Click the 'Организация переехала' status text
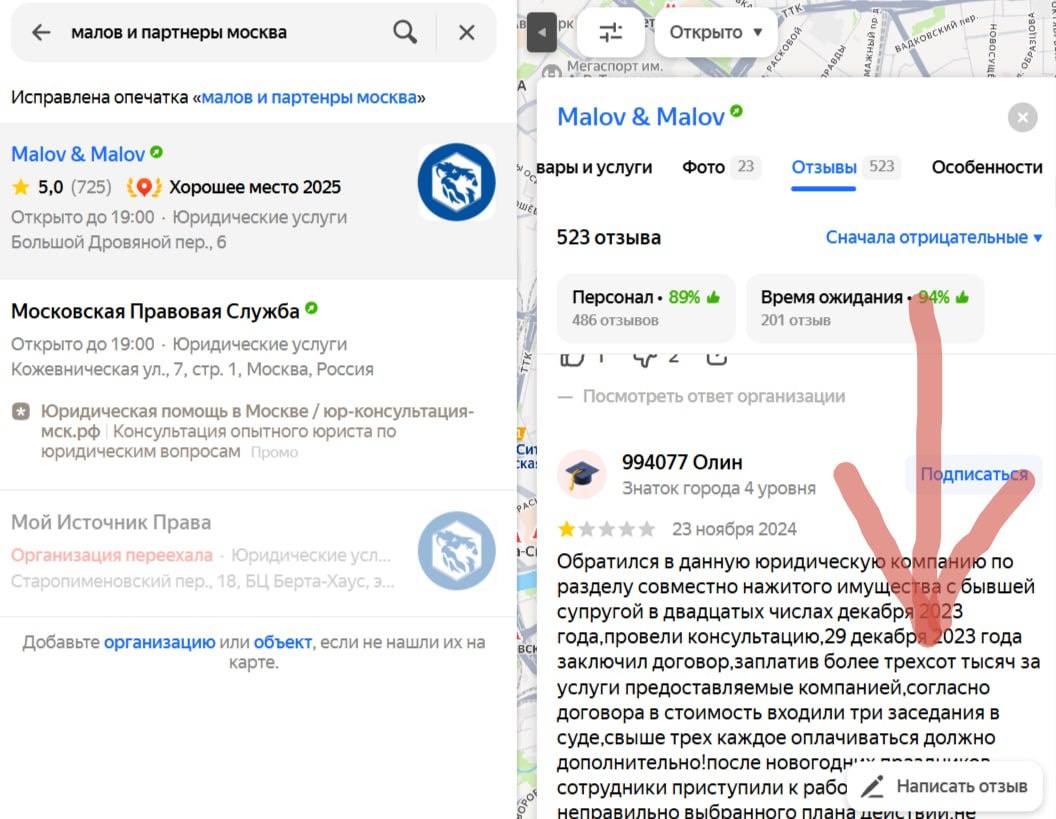 pyautogui.click(x=112, y=555)
